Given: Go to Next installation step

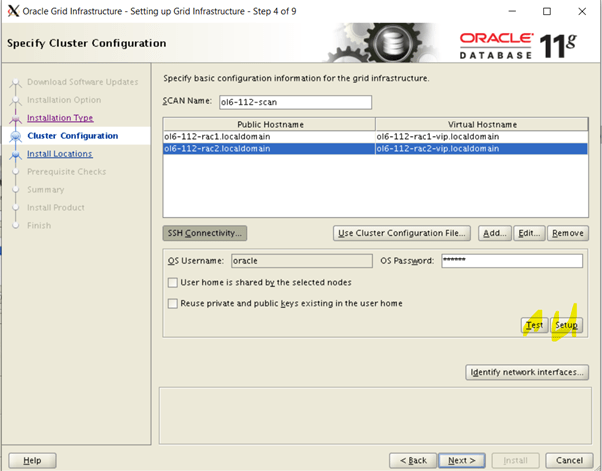Looking at the screenshot, I should (460, 460).
